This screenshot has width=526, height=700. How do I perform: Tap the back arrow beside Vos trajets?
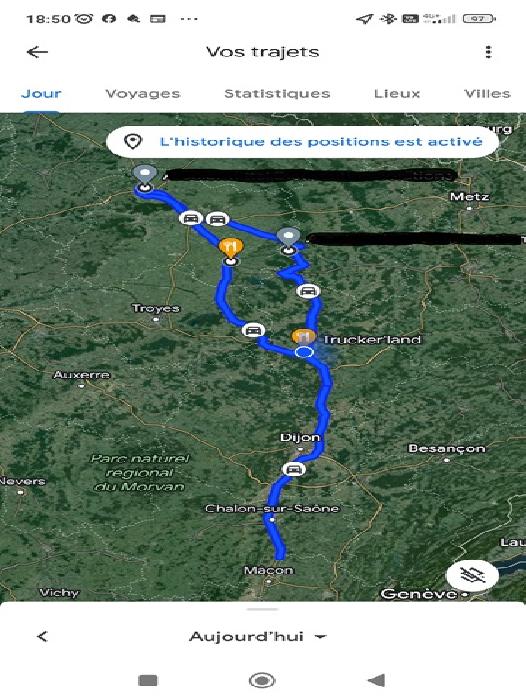38,52
